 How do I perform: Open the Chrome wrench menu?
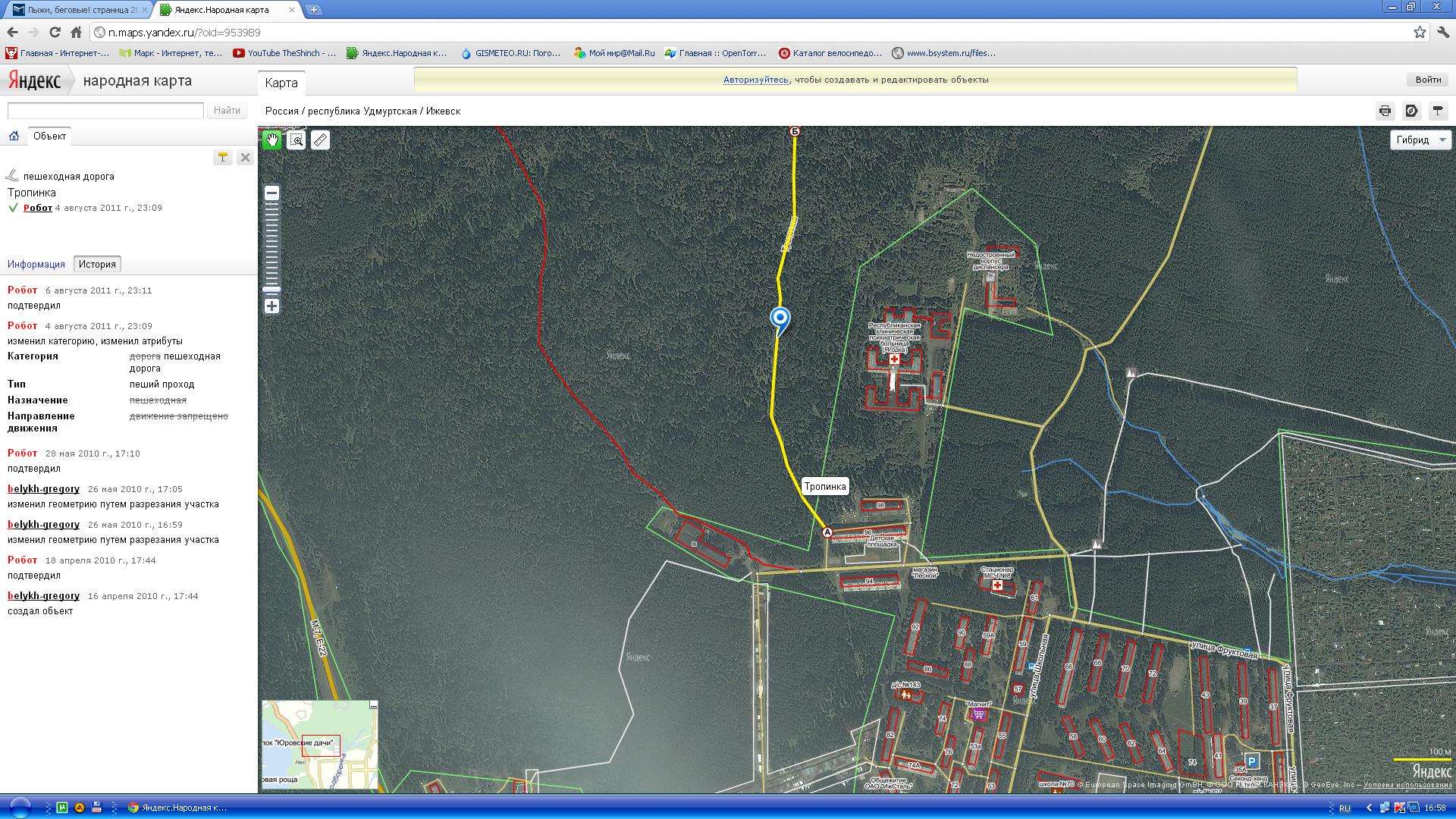tap(1443, 33)
